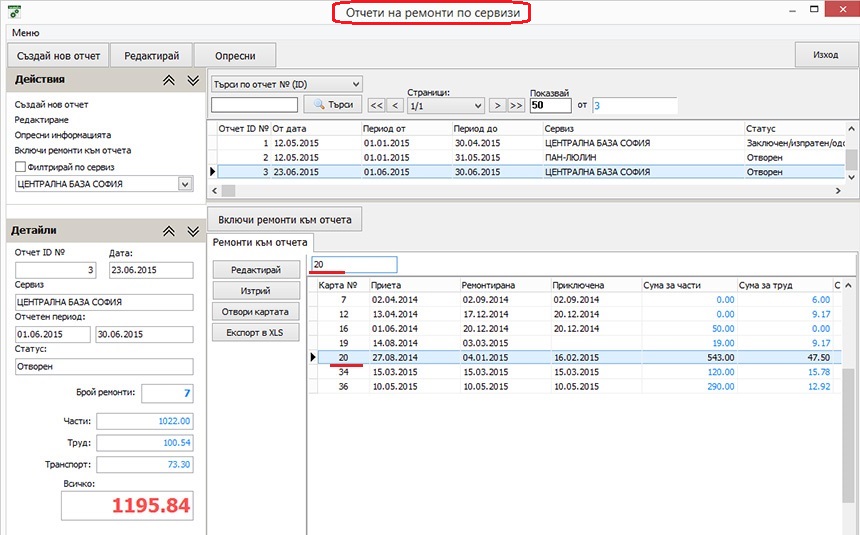Collapse the Действия panel with the up chevron

coord(169,80)
